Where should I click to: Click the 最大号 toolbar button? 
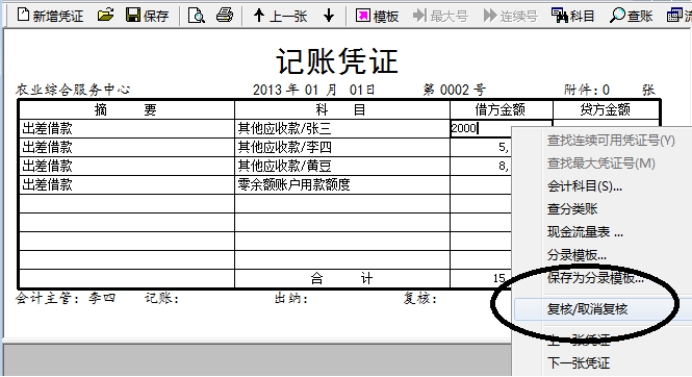click(440, 16)
